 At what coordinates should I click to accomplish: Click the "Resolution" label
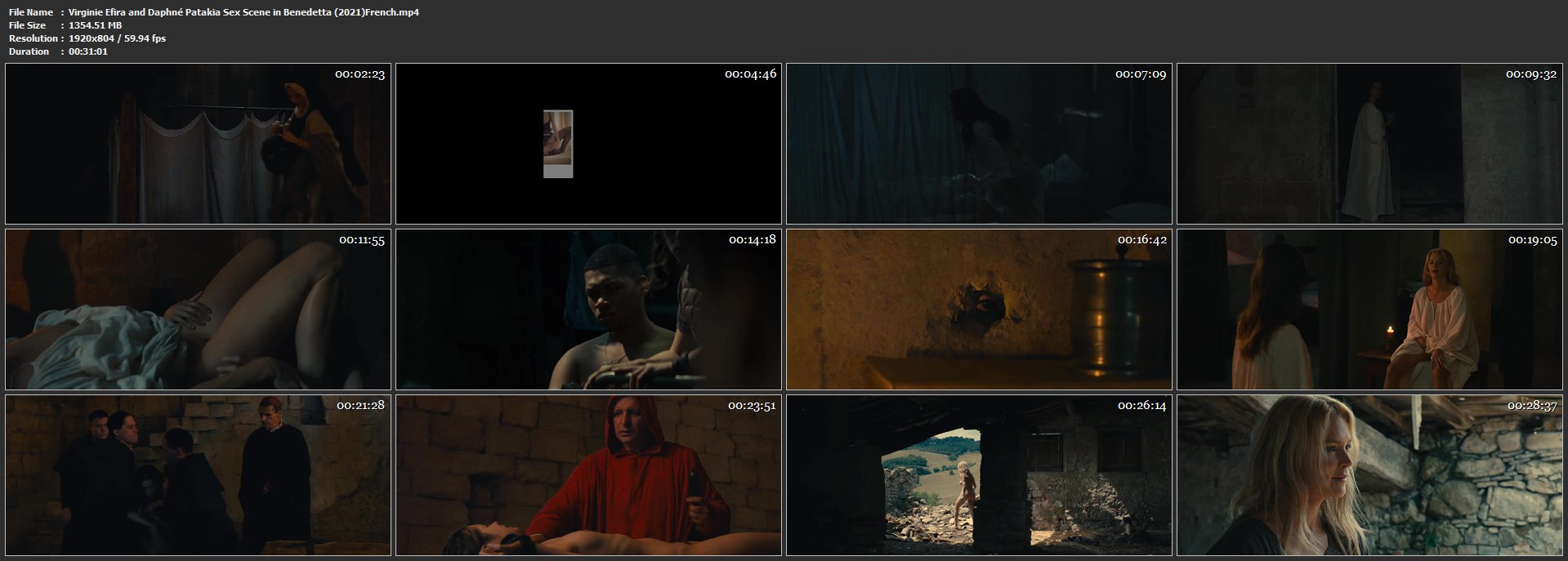pyautogui.click(x=34, y=38)
